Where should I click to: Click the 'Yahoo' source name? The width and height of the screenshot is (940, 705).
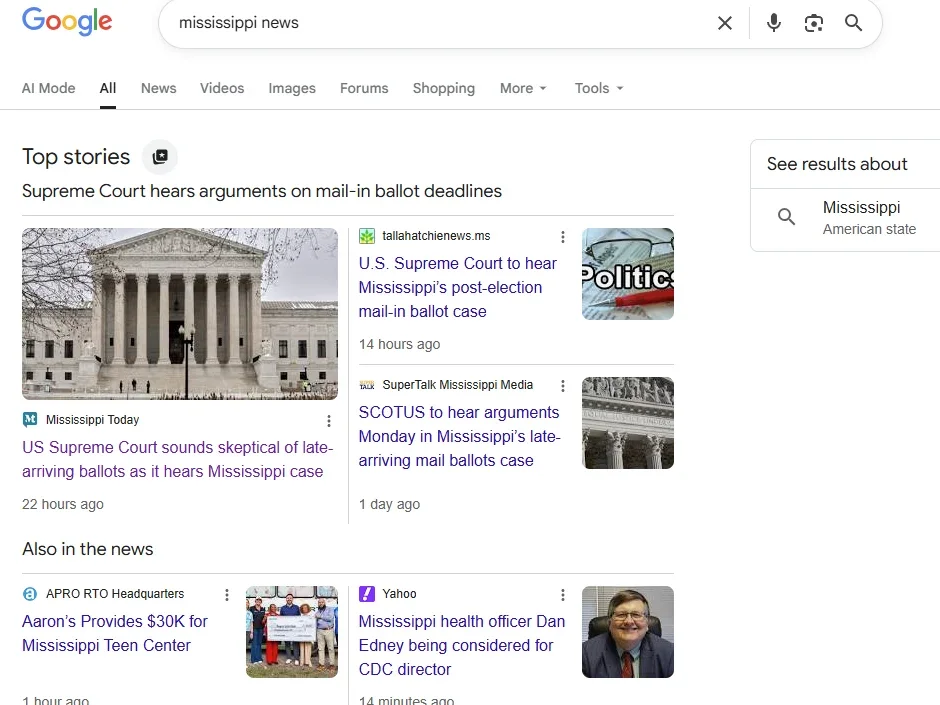click(x=399, y=594)
